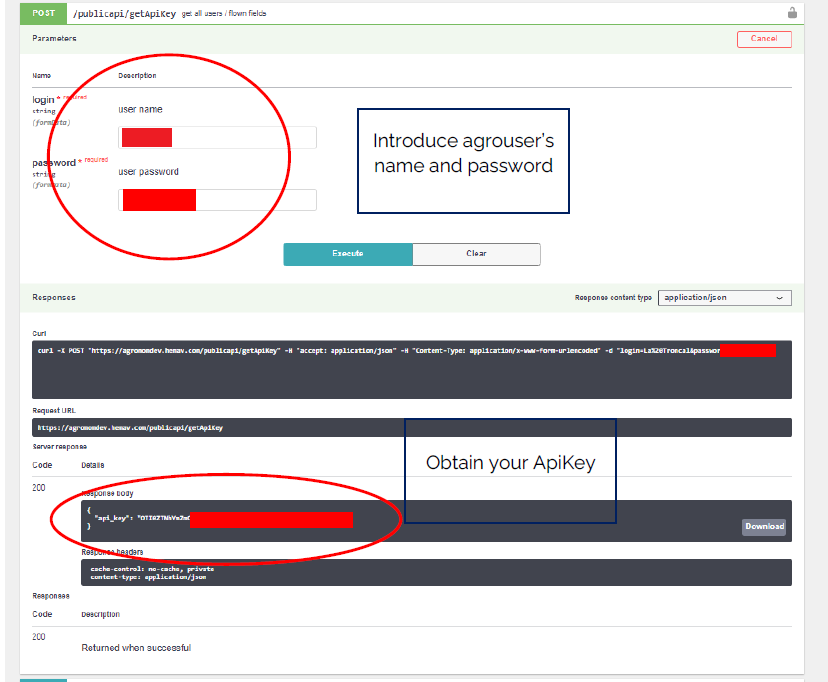
Task: Click the 'password' parameter name
Action: [54, 163]
